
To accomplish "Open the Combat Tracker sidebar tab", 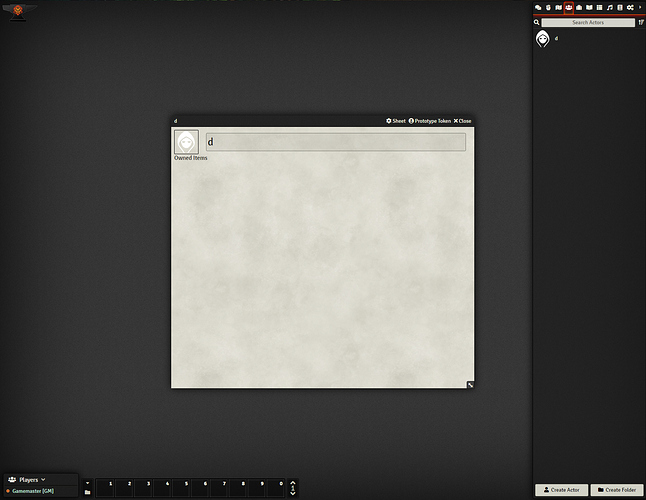I will pyautogui.click(x=548, y=8).
